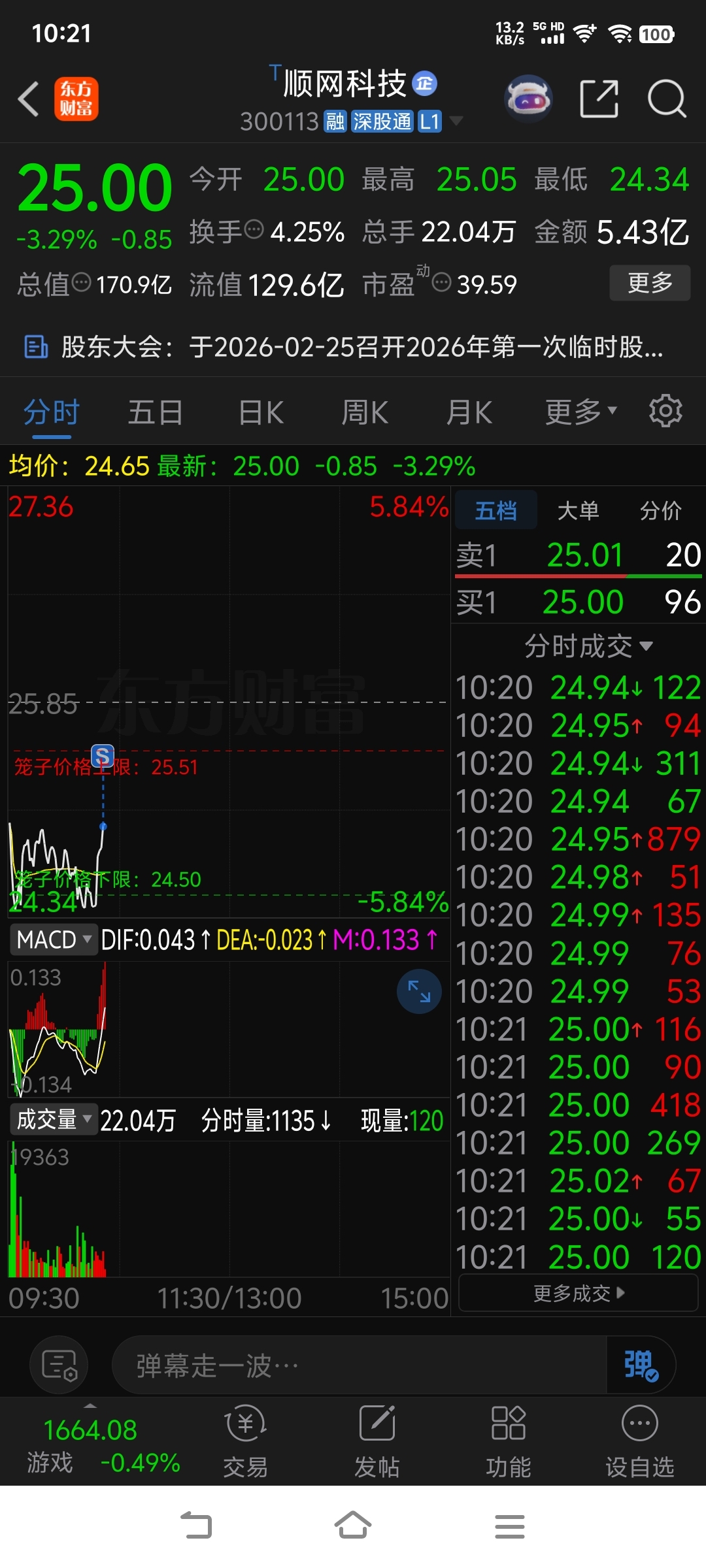
Task: Switch to 分时 tab
Action: click(x=51, y=412)
